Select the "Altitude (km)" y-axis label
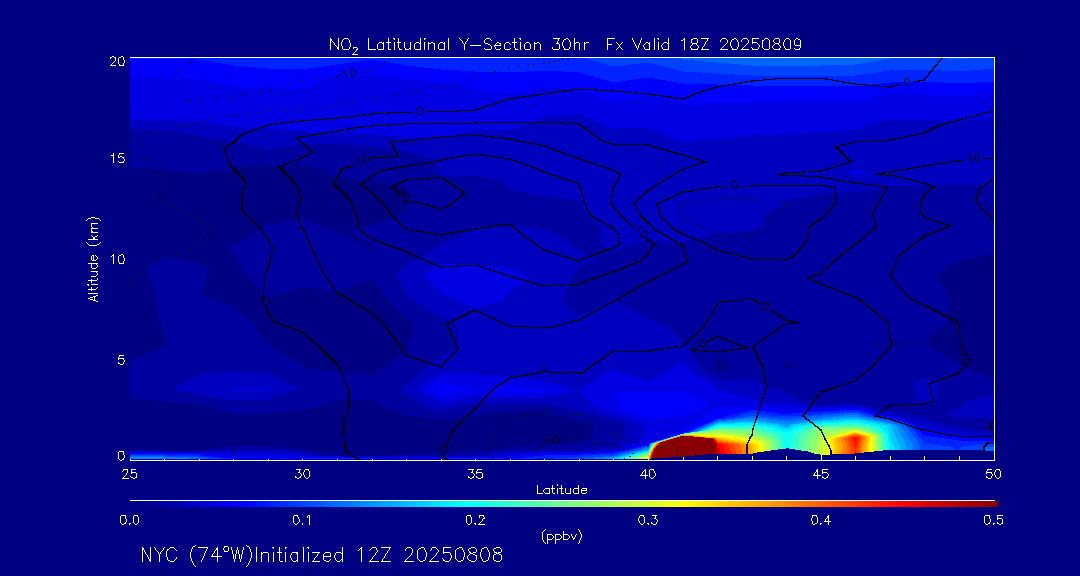The height and width of the screenshot is (576, 1080). [93, 258]
